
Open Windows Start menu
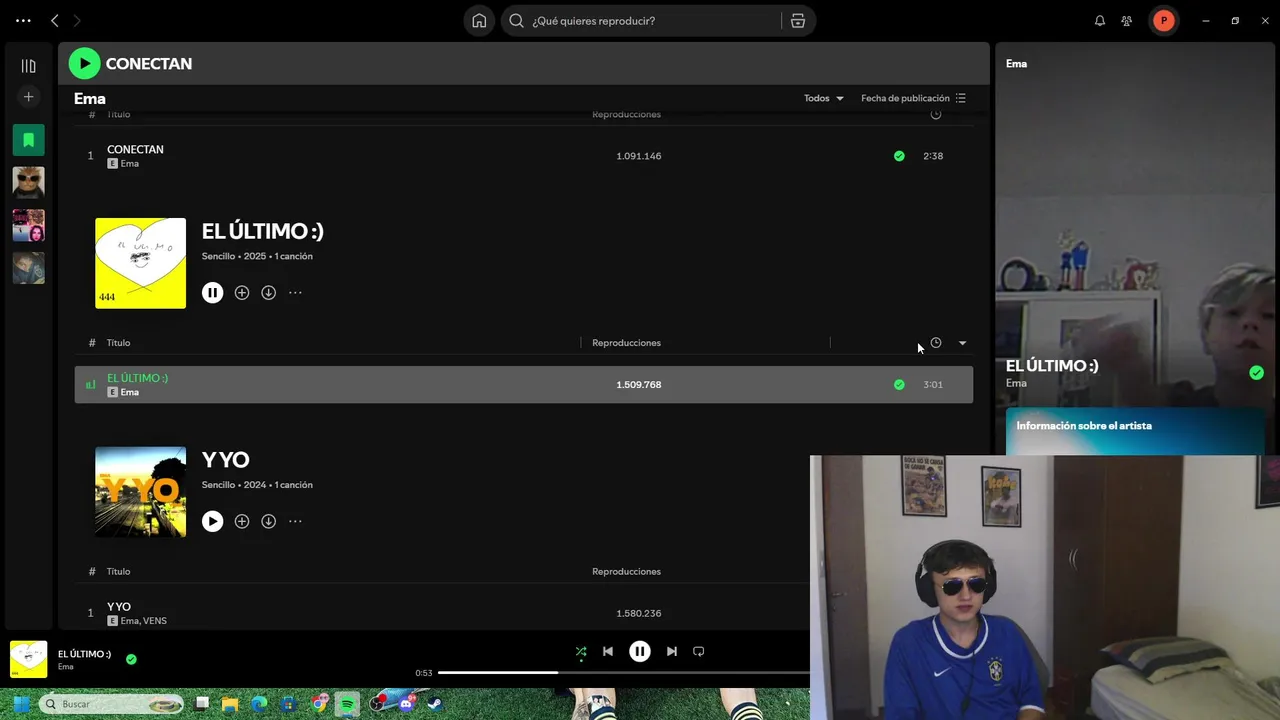click(21, 704)
